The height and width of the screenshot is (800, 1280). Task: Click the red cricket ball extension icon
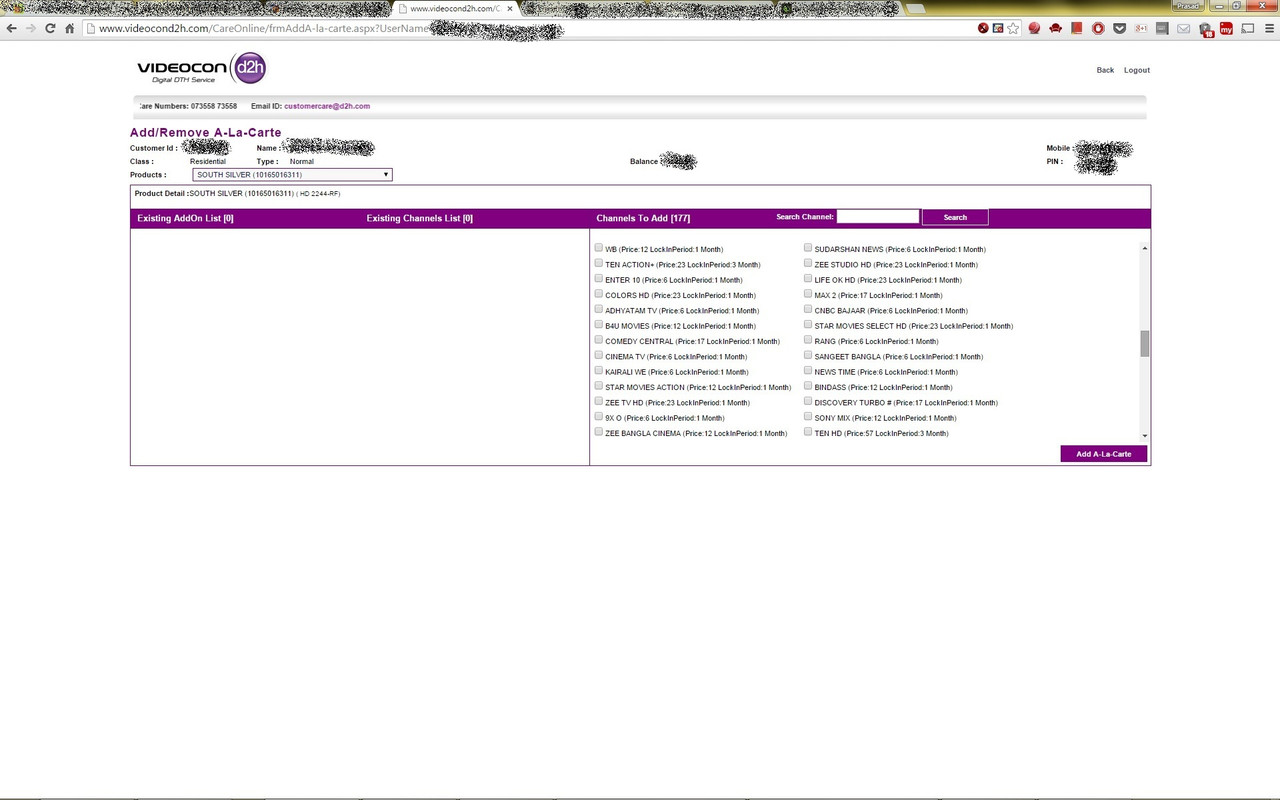(x=1035, y=28)
